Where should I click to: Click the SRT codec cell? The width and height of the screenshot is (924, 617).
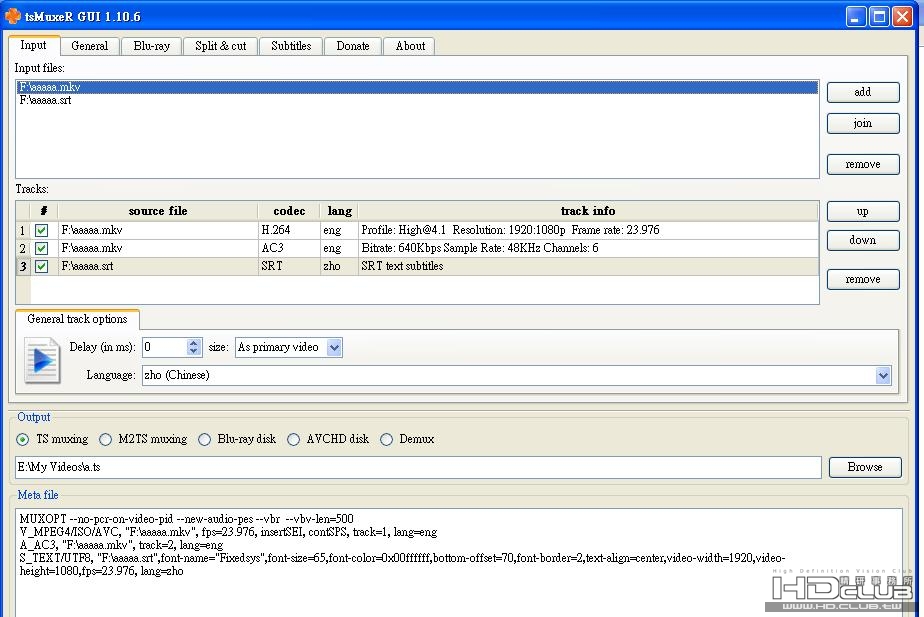click(288, 266)
